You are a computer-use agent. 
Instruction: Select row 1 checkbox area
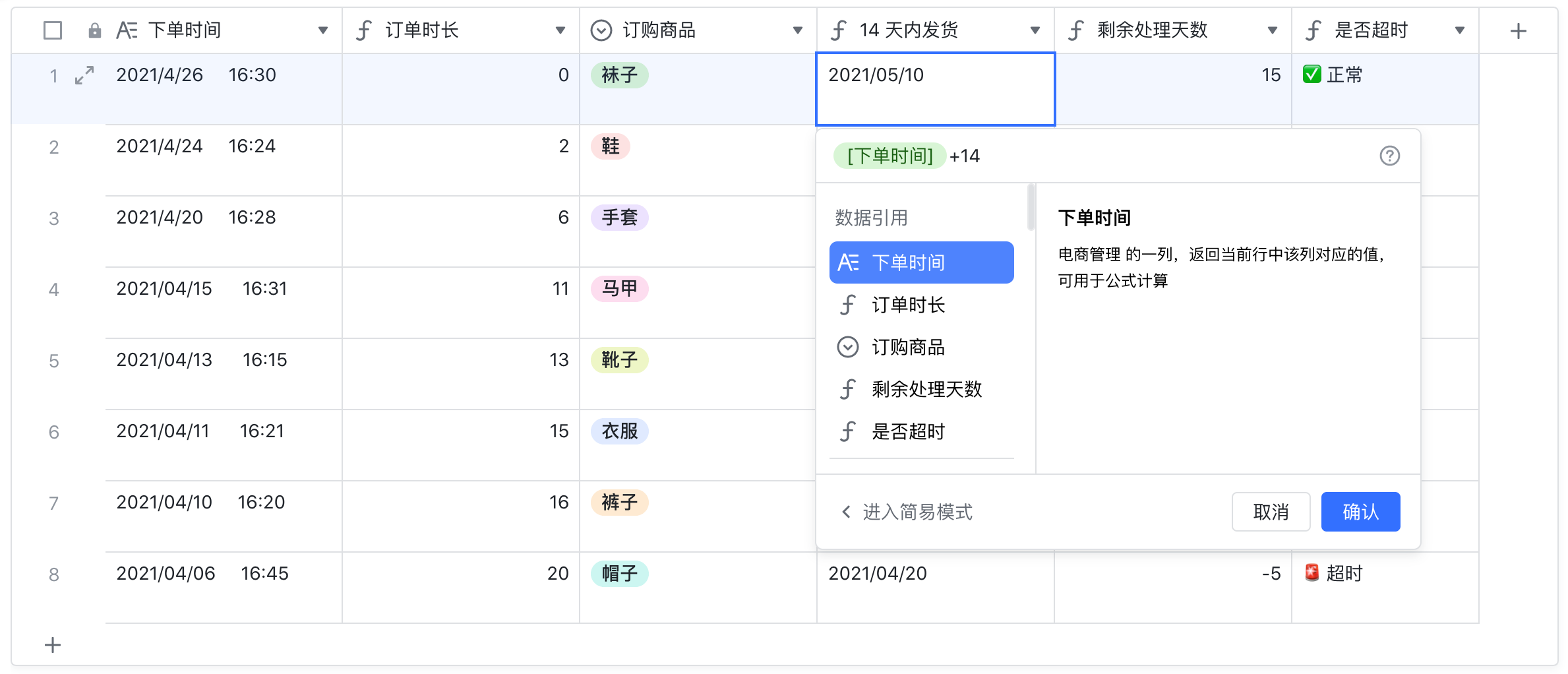(51, 75)
